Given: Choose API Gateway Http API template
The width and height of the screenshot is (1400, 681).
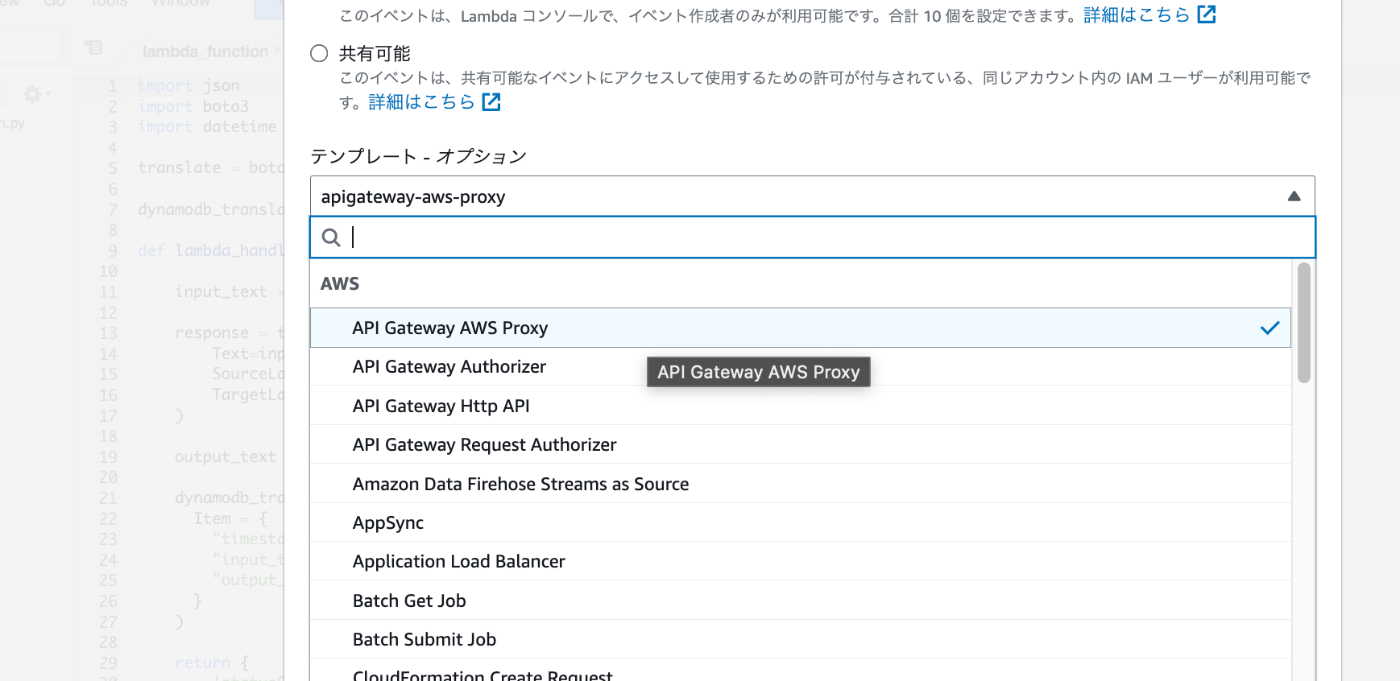Looking at the screenshot, I should 800,406.
